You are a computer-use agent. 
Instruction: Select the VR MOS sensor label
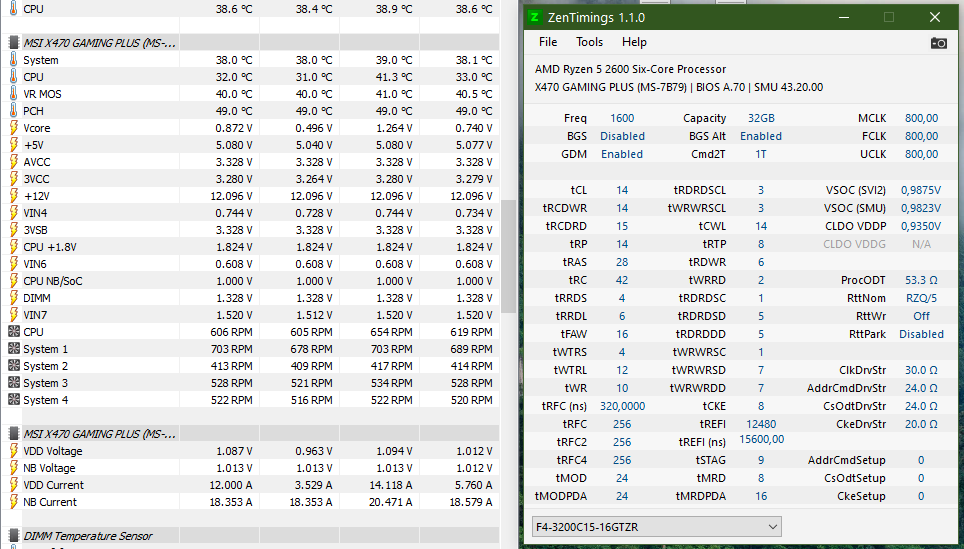click(x=42, y=93)
